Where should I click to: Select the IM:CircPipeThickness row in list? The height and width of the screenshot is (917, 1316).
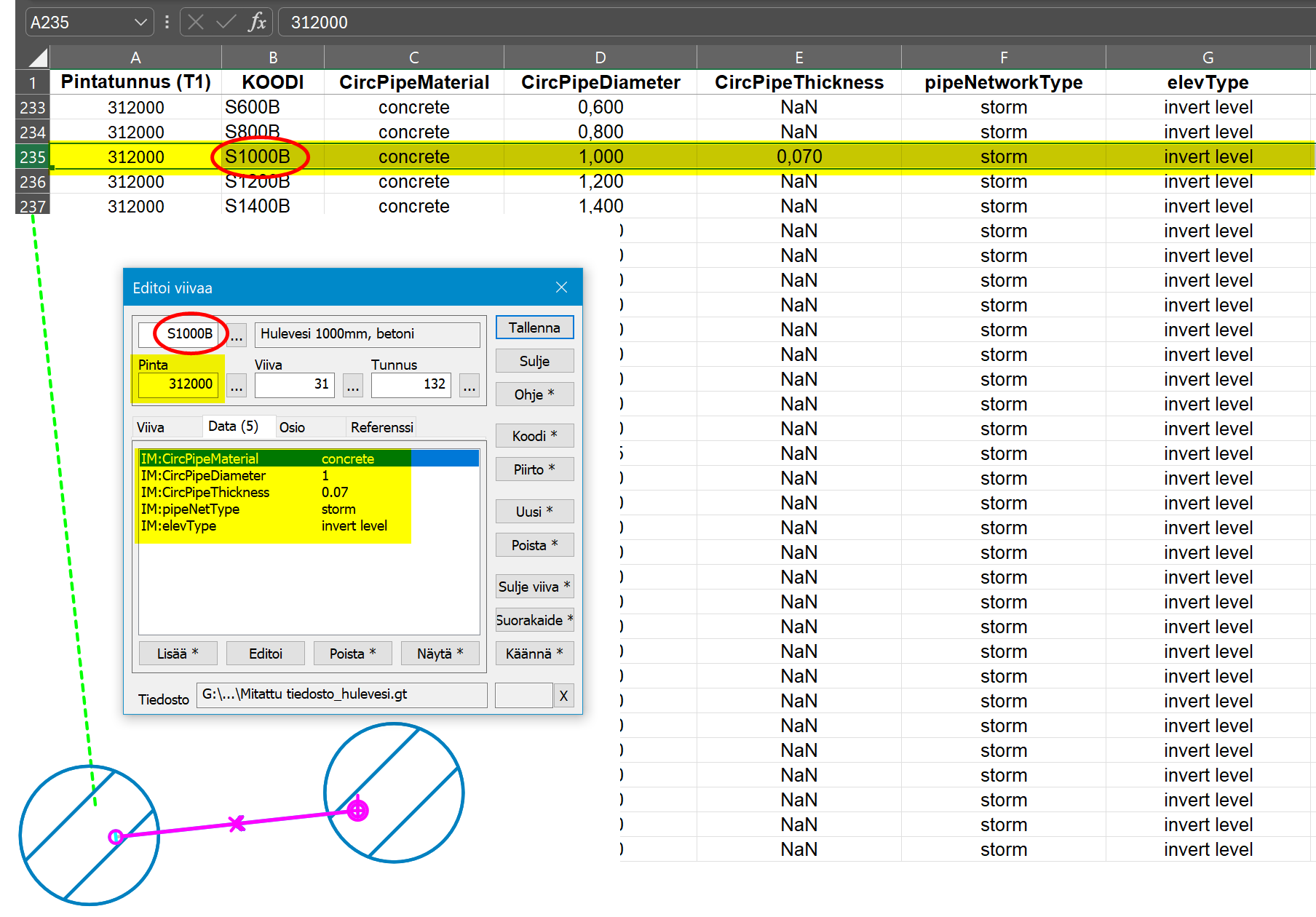[206, 492]
